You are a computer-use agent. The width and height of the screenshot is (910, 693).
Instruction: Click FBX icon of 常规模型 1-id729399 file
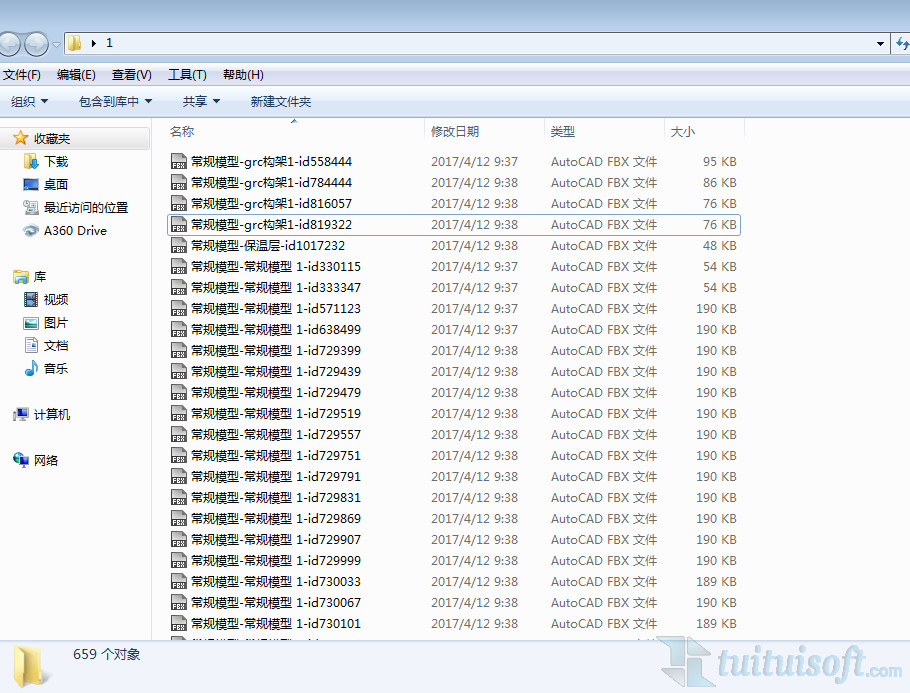pyautogui.click(x=179, y=351)
